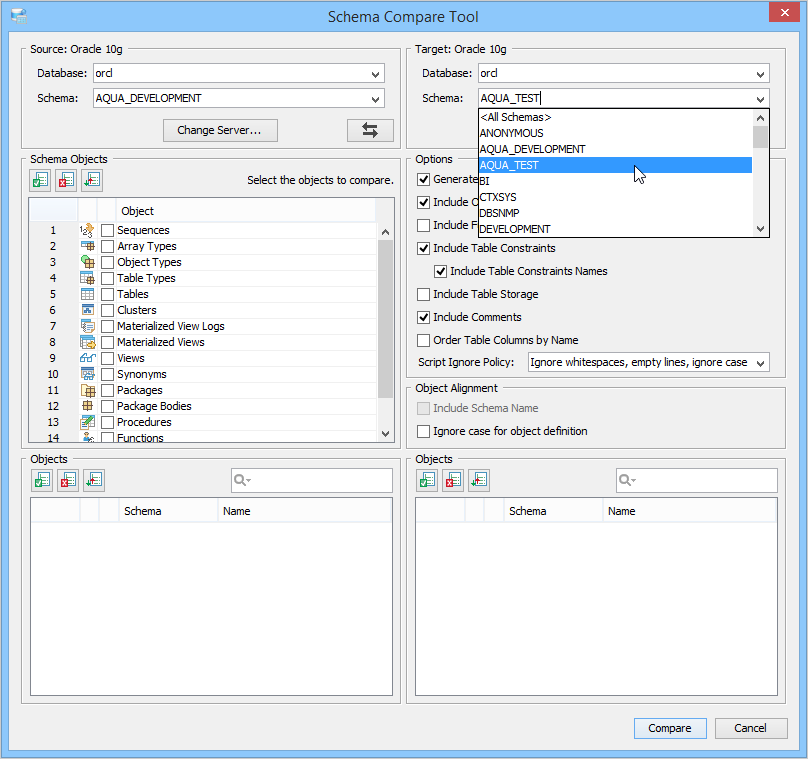Click the Packages row icon
This screenshot has width=808, height=759.
(x=88, y=390)
